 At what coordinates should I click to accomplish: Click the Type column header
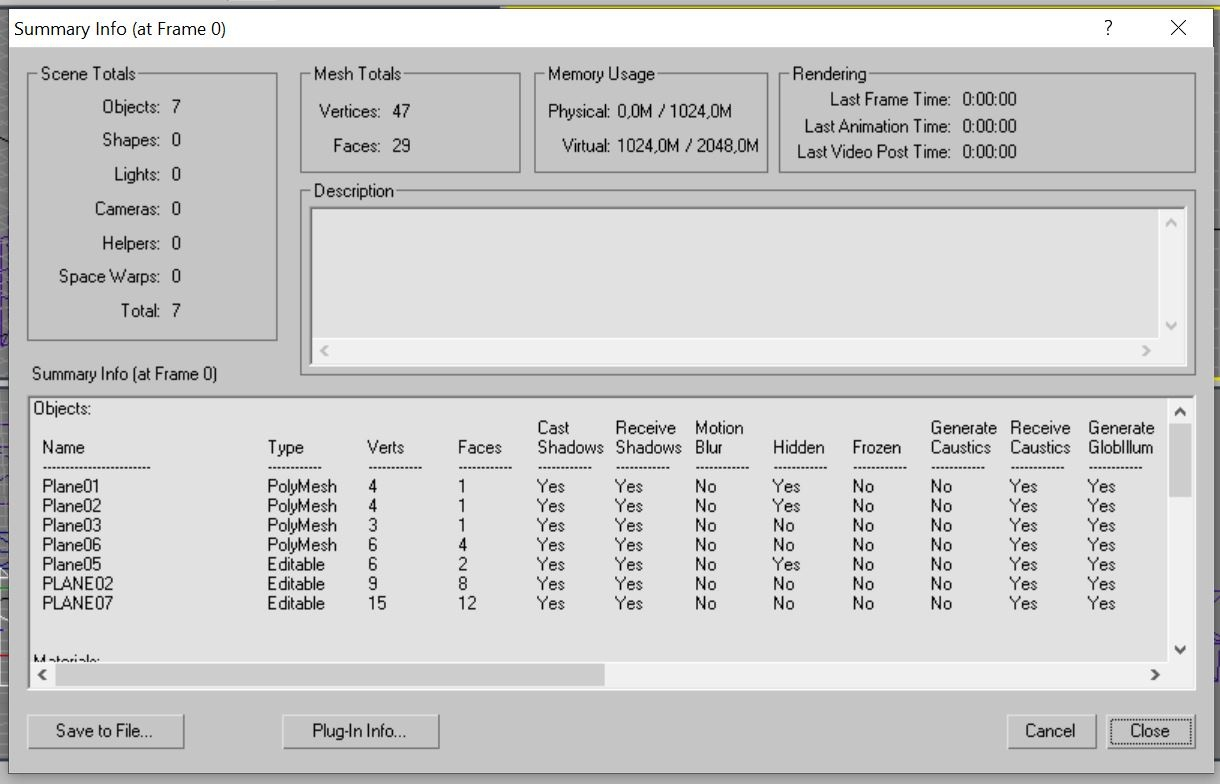point(285,449)
